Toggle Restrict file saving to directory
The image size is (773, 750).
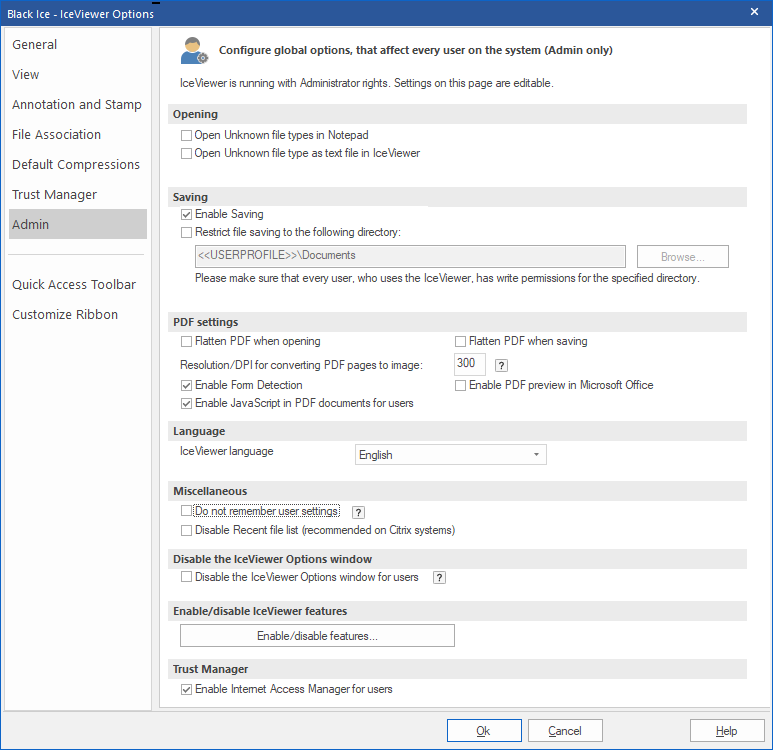(186, 232)
